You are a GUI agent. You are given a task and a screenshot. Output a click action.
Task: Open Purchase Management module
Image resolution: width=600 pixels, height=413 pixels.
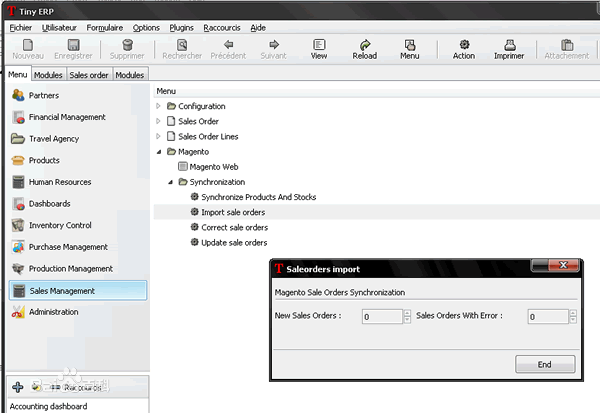click(x=68, y=247)
